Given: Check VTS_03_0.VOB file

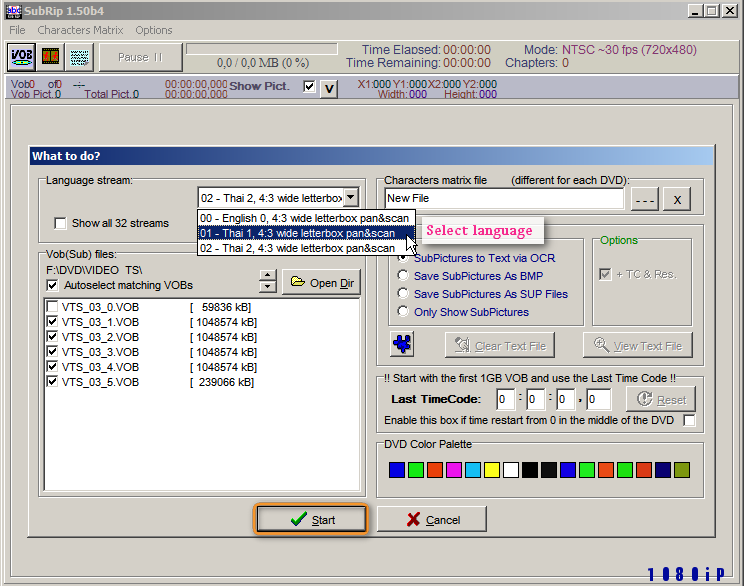Looking at the screenshot, I should (52, 307).
